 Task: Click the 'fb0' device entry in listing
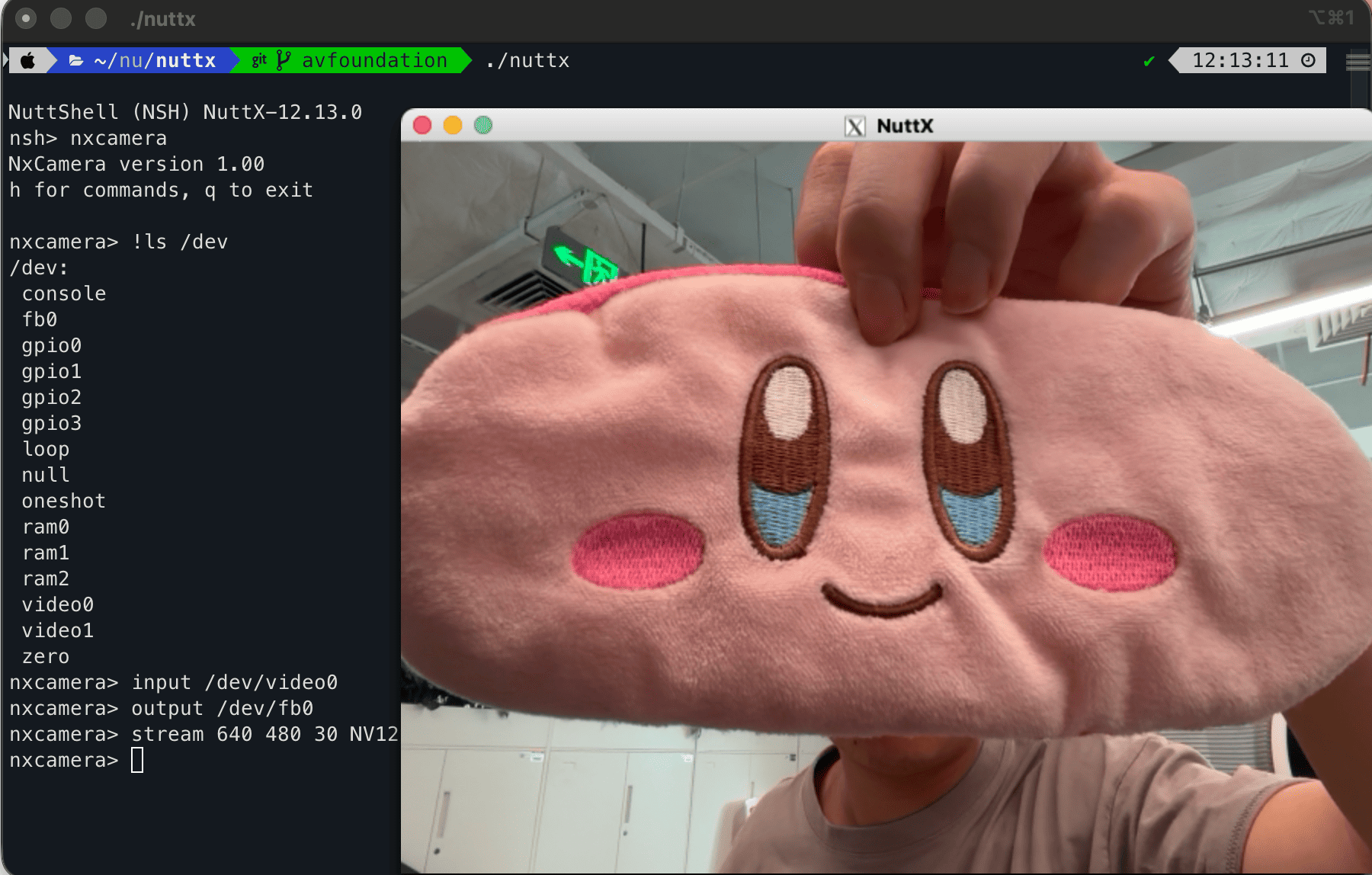point(40,319)
